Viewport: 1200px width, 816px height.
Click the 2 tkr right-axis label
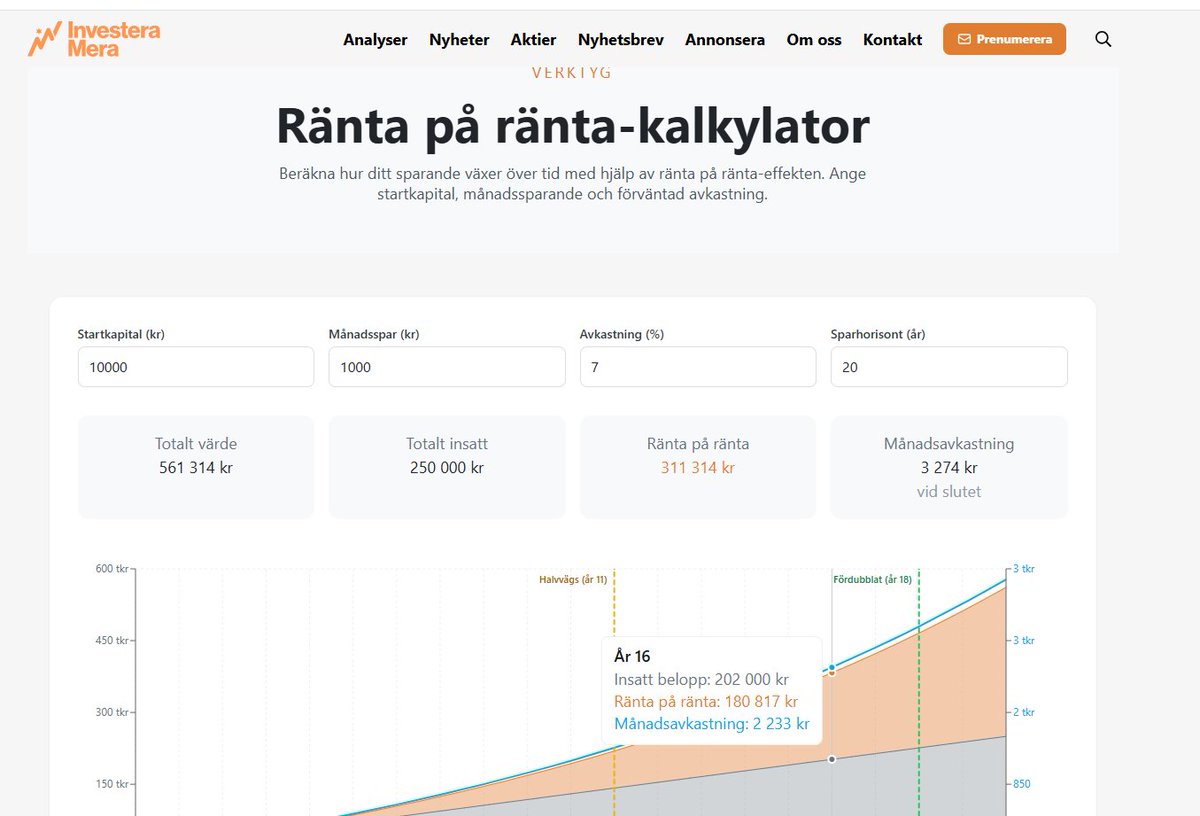pyautogui.click(x=1024, y=713)
